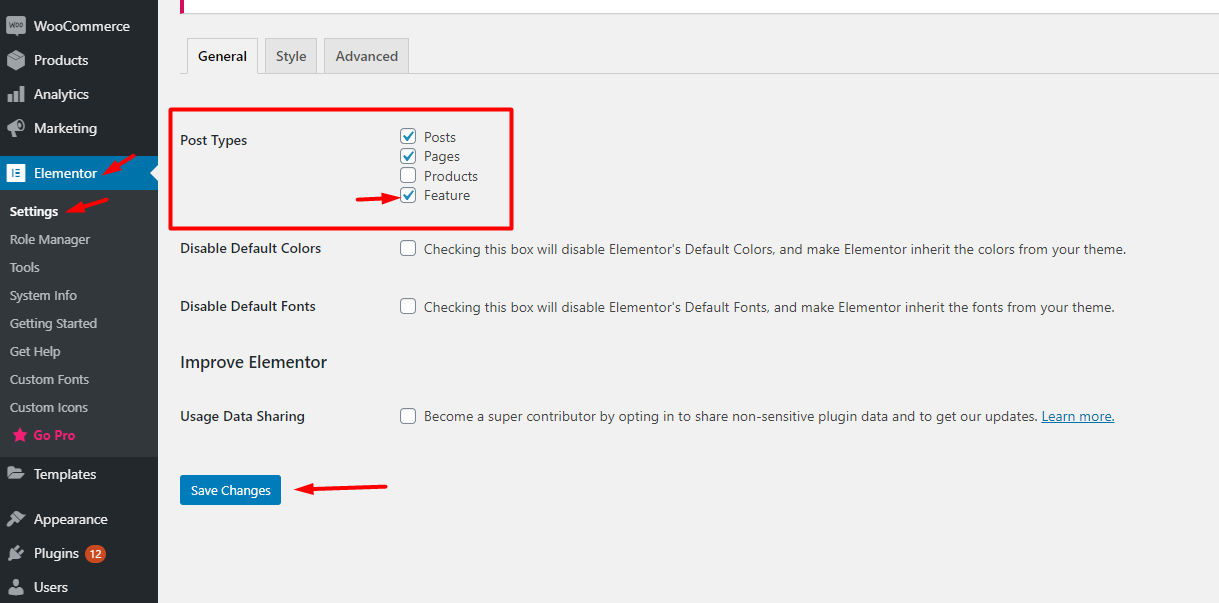Open the Custom Icons page
The height and width of the screenshot is (603, 1219).
point(49,407)
